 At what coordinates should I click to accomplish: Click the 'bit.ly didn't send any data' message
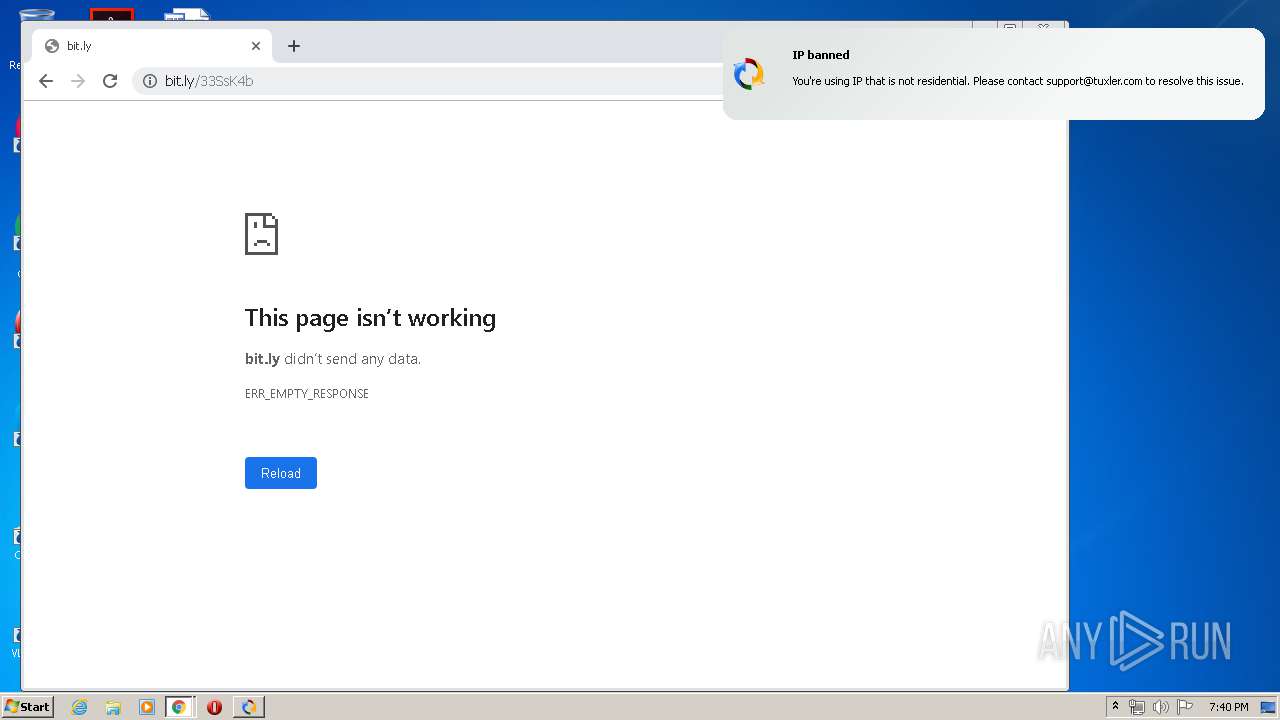(333, 359)
